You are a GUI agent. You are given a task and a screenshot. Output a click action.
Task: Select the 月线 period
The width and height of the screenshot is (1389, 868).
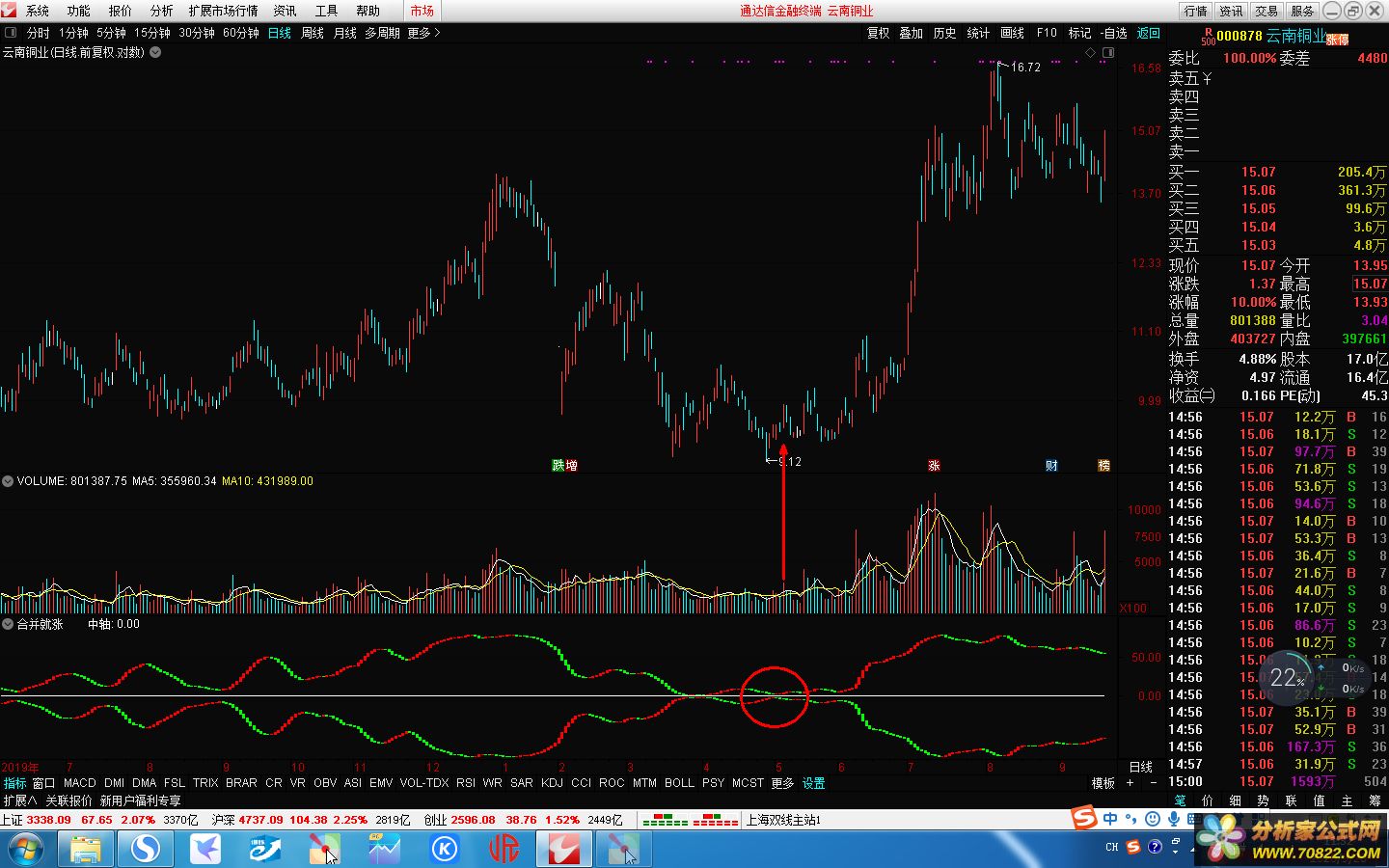point(344,33)
